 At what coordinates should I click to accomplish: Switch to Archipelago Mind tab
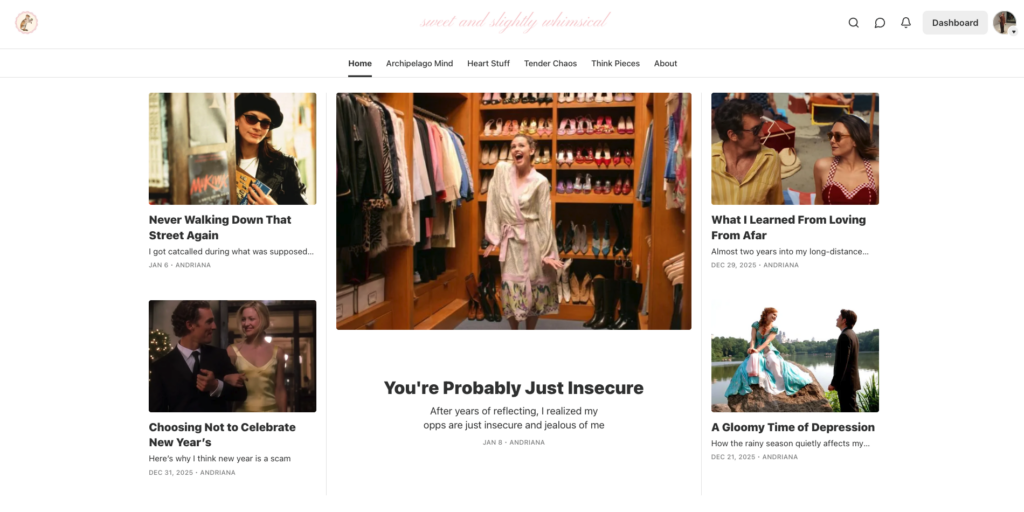[x=419, y=64]
